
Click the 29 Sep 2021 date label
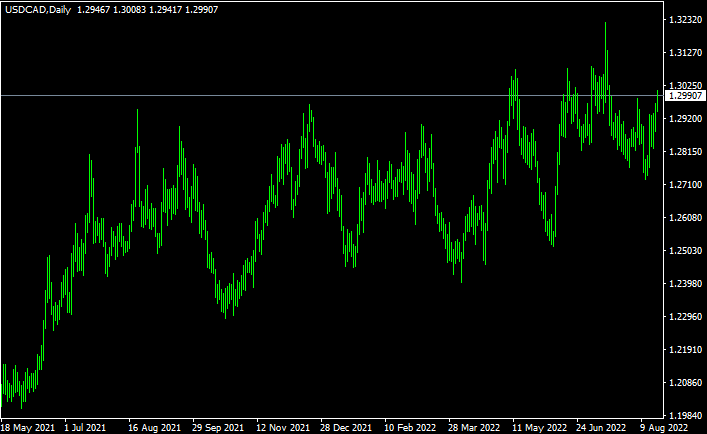click(x=218, y=427)
